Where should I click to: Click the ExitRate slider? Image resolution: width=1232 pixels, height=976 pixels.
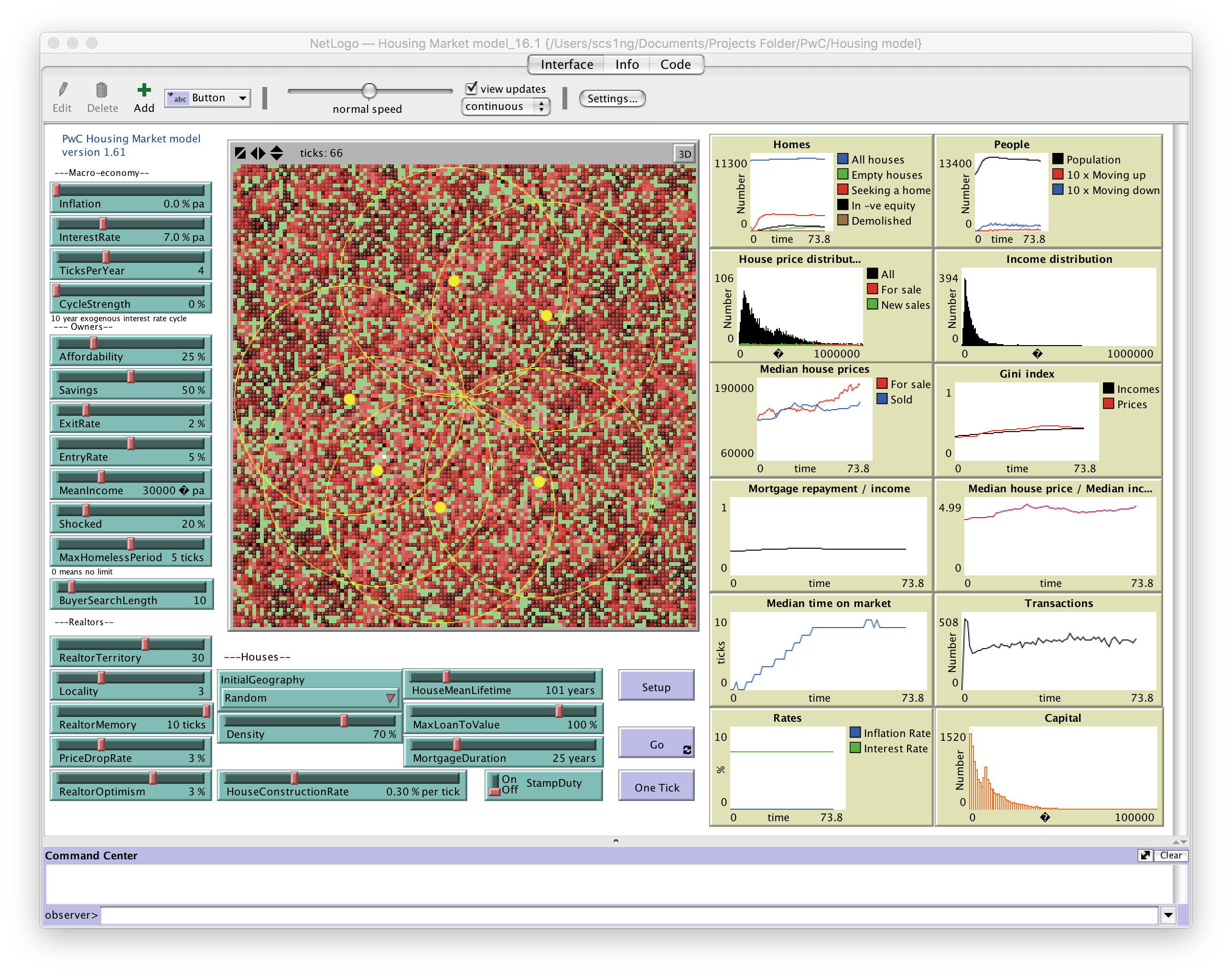131,417
